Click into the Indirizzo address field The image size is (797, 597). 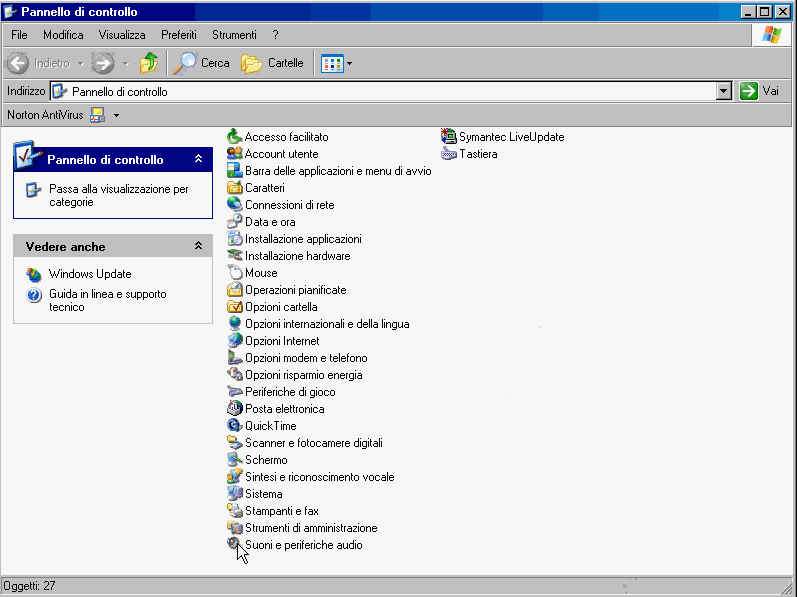pyautogui.click(x=384, y=91)
